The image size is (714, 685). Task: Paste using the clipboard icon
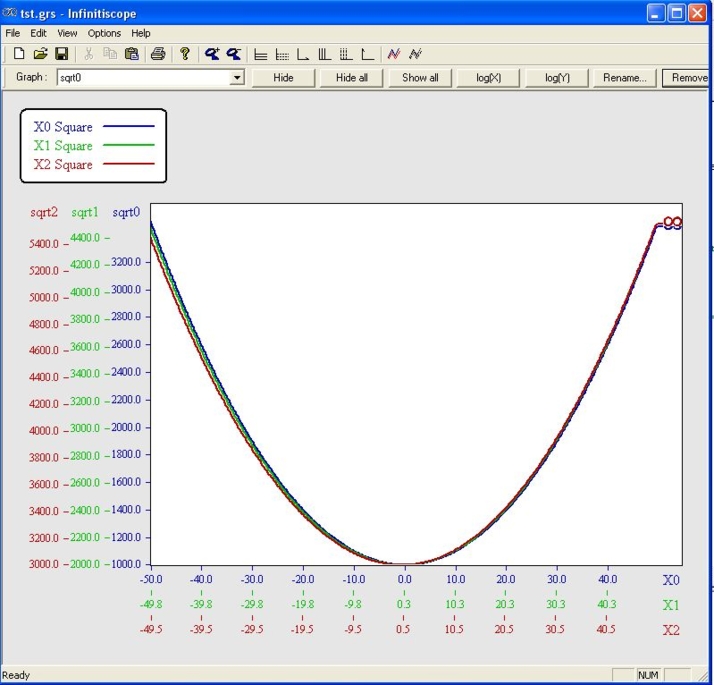tap(132, 54)
